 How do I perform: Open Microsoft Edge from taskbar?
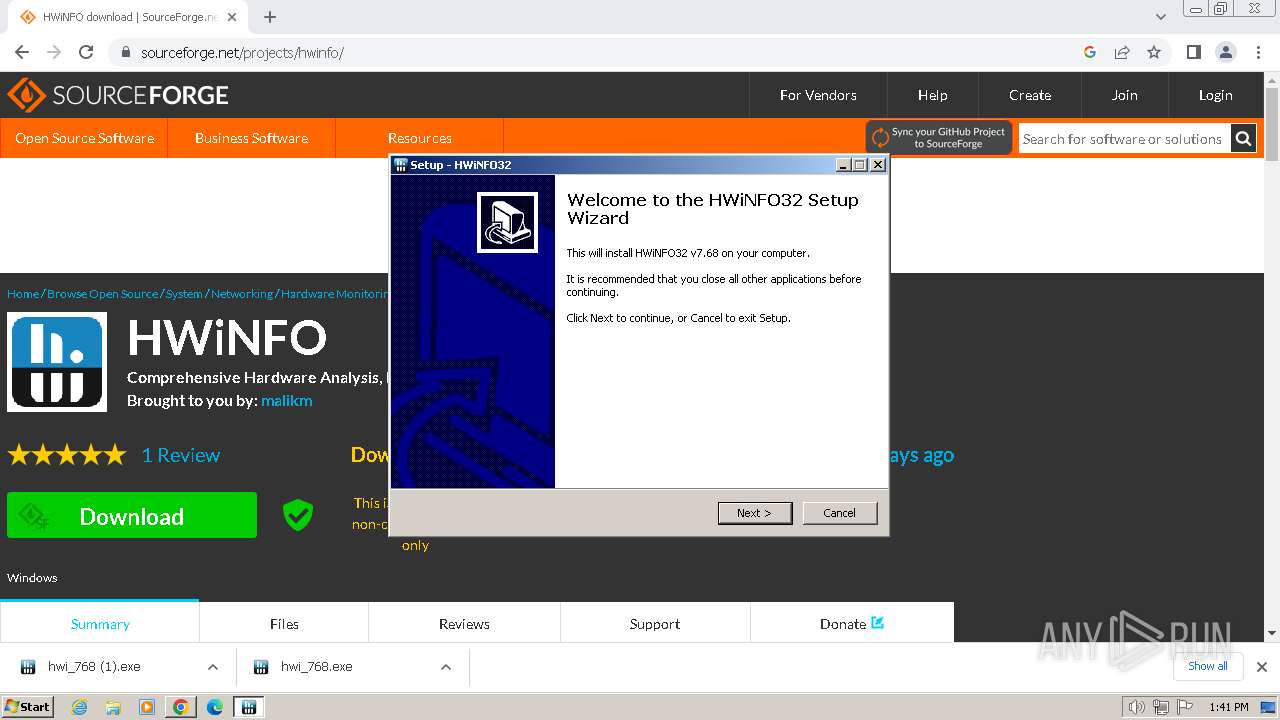coord(215,707)
